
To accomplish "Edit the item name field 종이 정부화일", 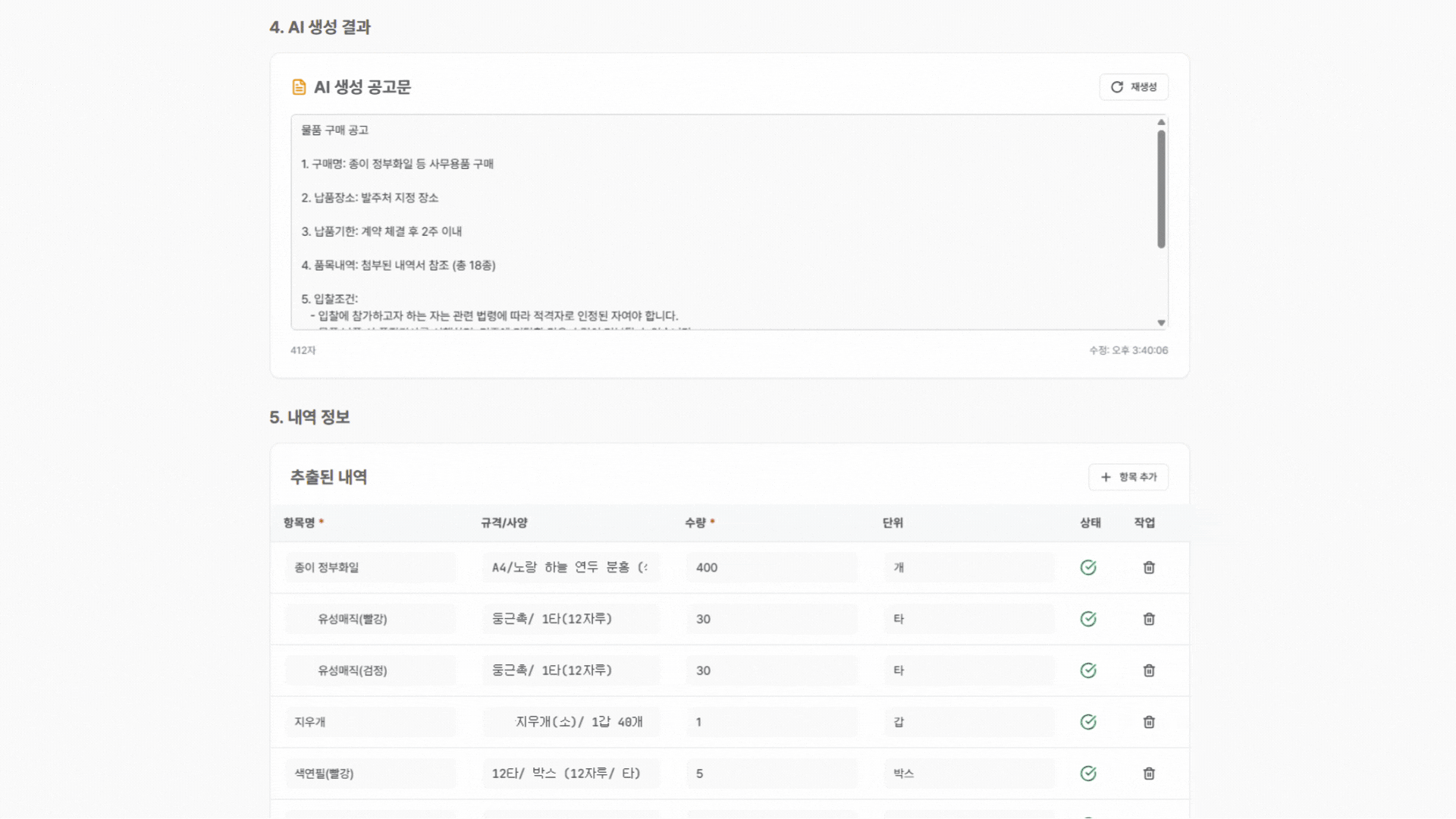I will coord(371,567).
